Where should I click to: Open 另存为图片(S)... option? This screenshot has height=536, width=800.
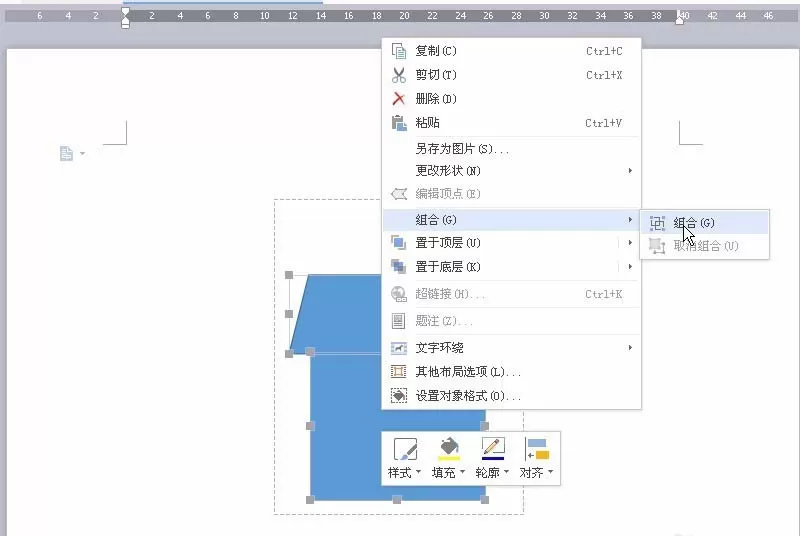coord(511,148)
